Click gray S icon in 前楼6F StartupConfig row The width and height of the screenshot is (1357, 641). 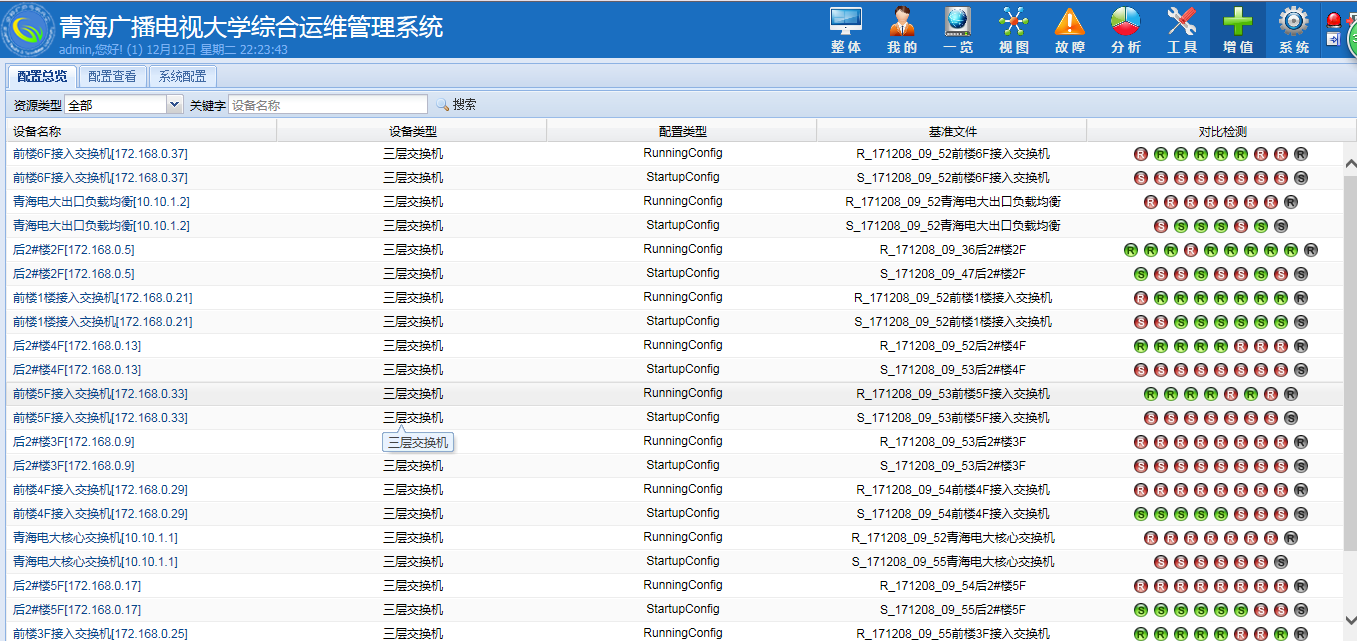(x=1301, y=178)
